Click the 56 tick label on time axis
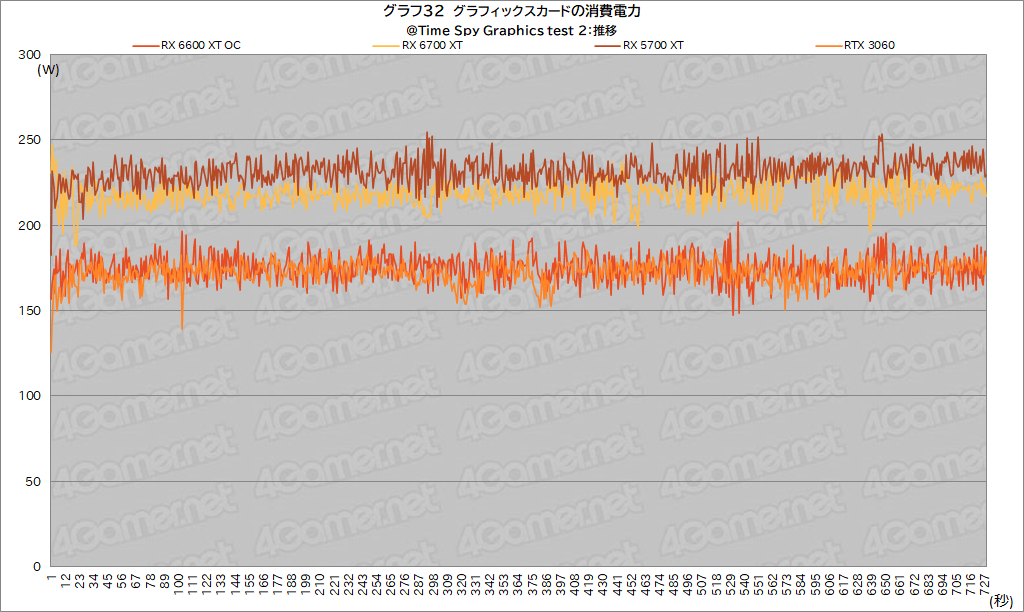This screenshot has width=1024, height=612. (121, 581)
